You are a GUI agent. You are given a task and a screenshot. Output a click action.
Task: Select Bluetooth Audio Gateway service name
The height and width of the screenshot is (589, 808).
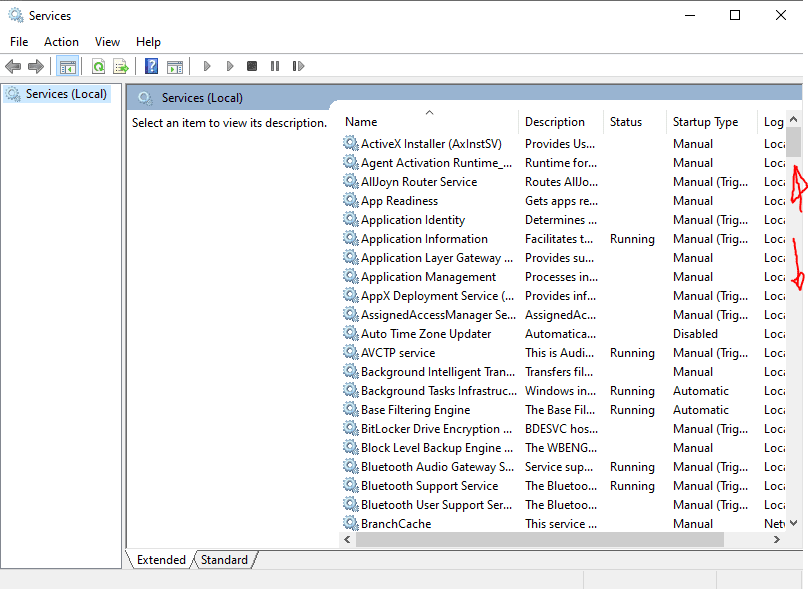437,467
